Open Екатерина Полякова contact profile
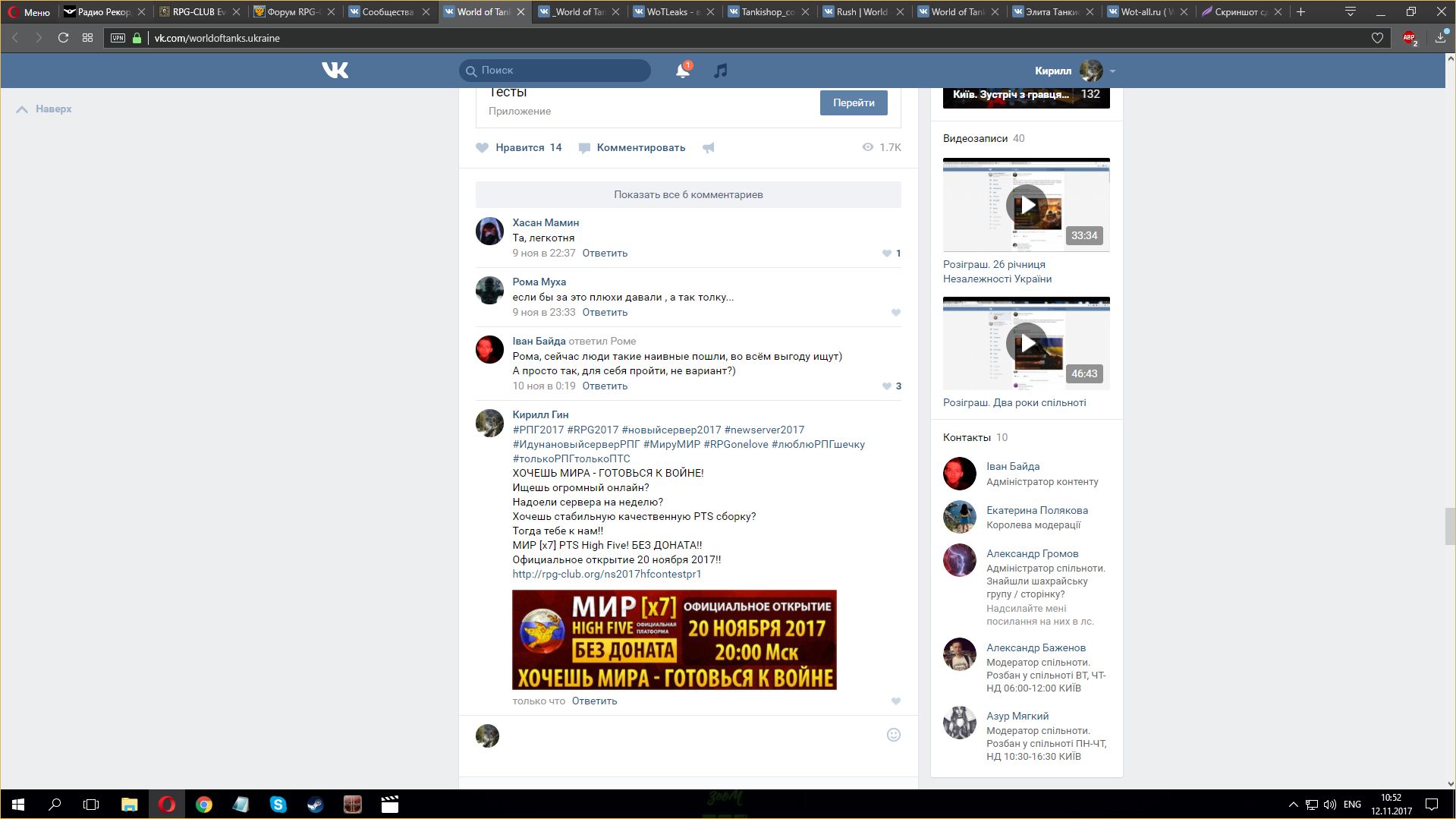Screen dimensions: 1456x819 pyautogui.click(x=1037, y=511)
